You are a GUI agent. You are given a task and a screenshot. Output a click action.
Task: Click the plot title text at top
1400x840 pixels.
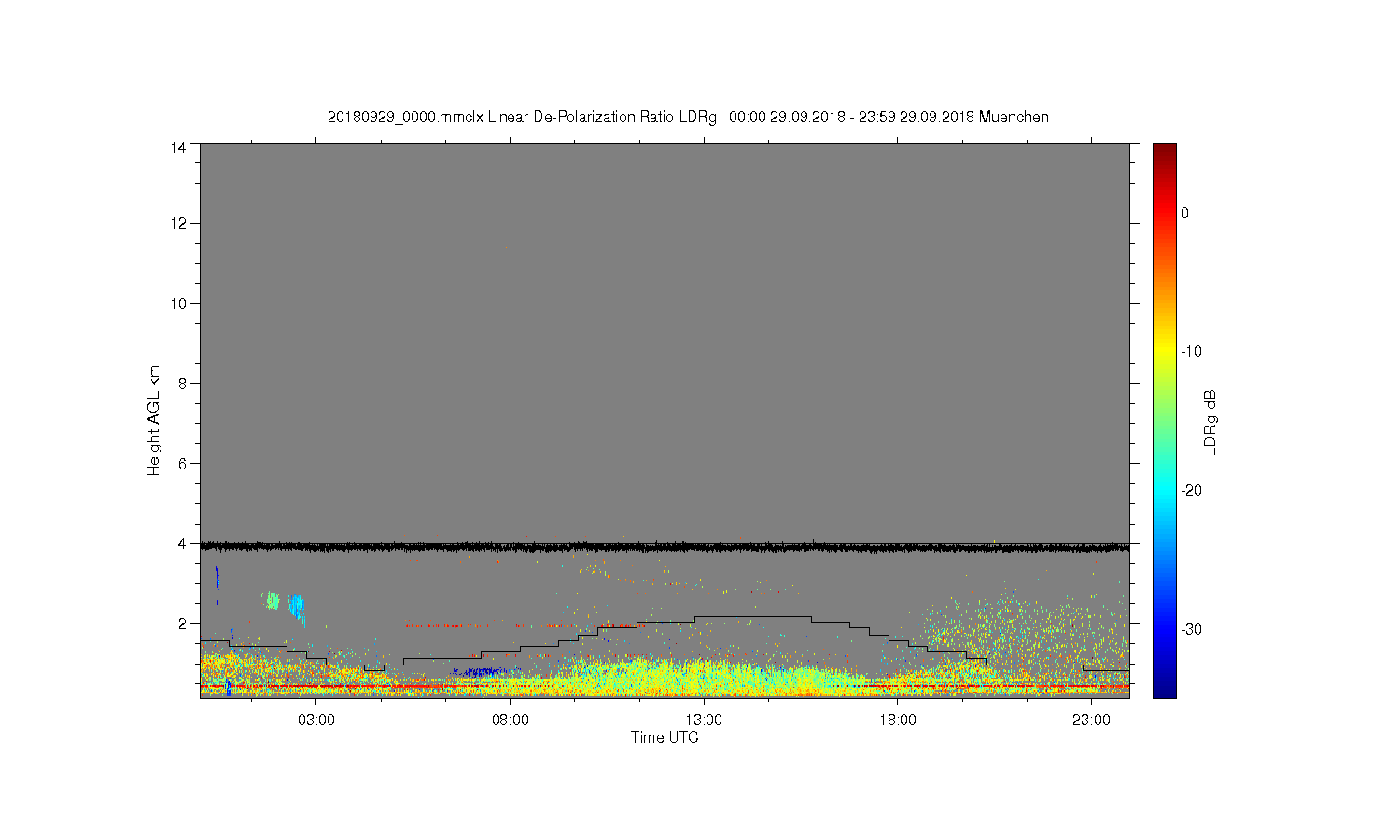tap(688, 118)
